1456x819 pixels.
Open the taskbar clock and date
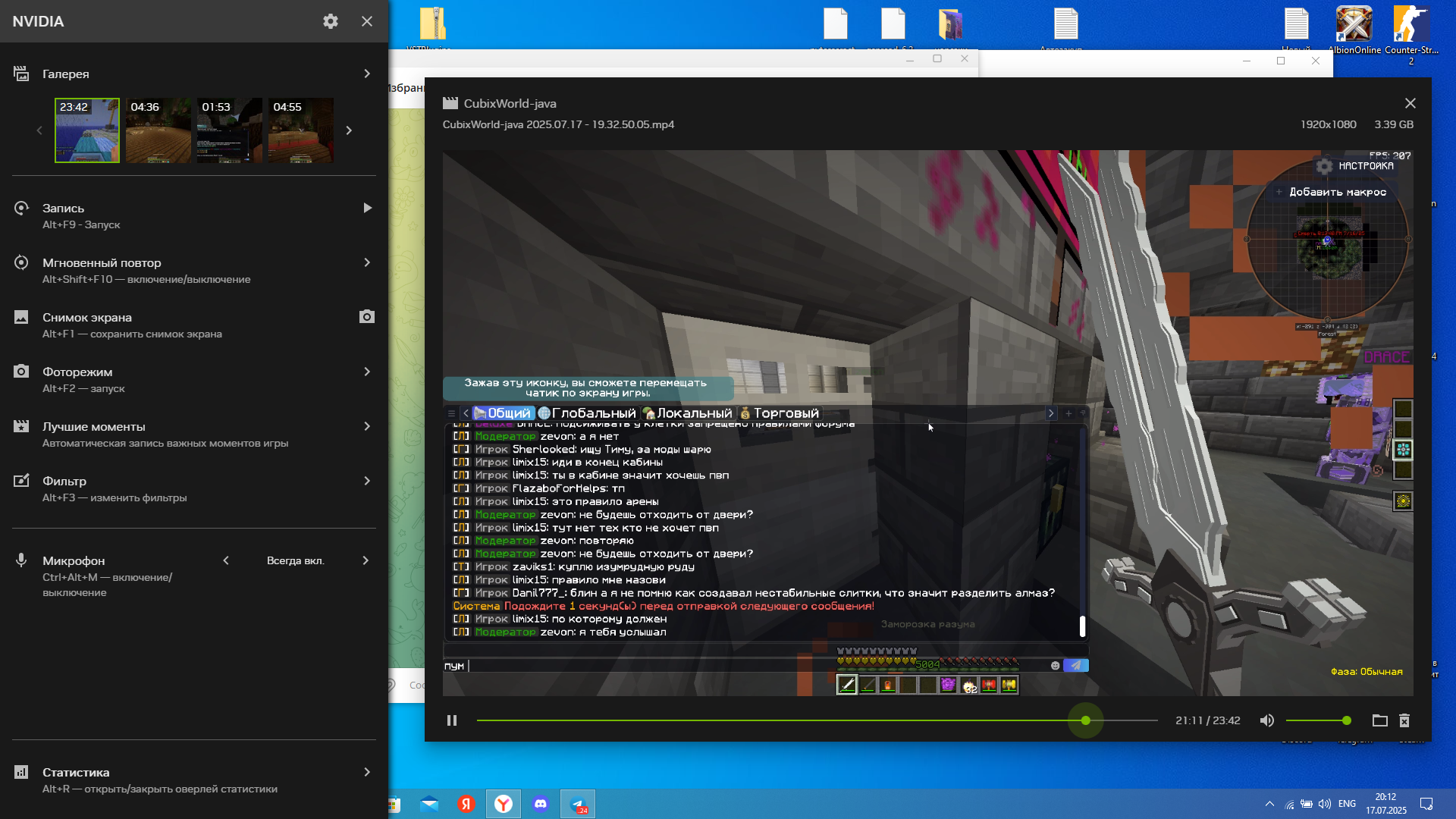[1386, 804]
